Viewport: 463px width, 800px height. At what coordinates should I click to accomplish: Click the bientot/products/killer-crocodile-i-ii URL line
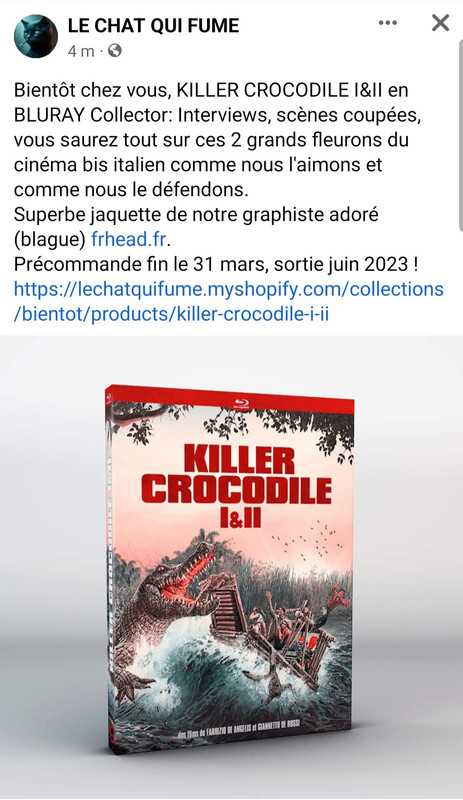[172, 314]
